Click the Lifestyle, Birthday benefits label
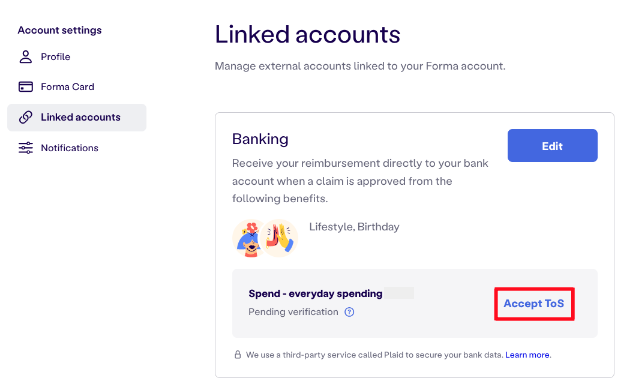This screenshot has width=621, height=384. coord(354,227)
